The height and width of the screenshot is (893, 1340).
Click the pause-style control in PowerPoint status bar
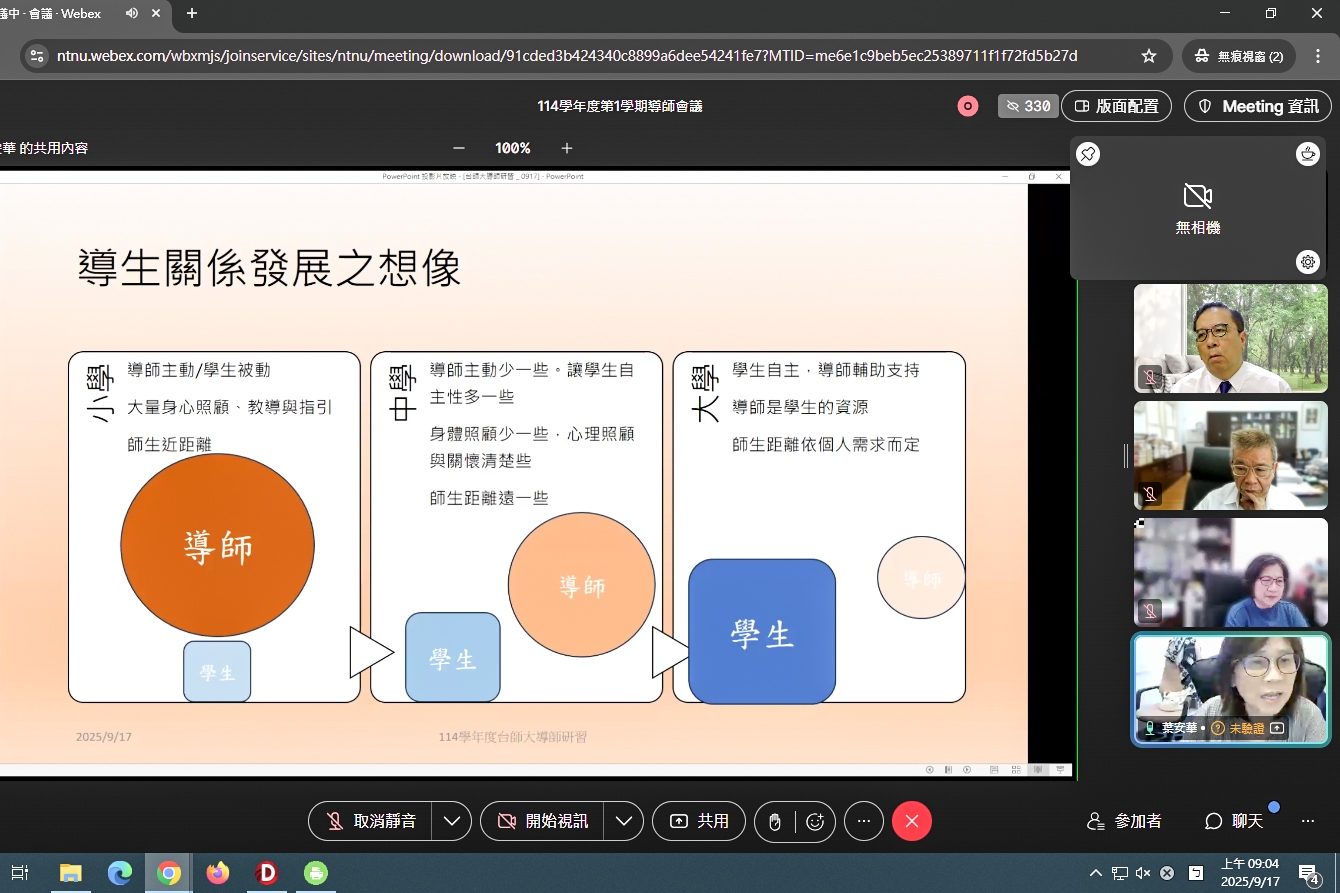click(948, 770)
